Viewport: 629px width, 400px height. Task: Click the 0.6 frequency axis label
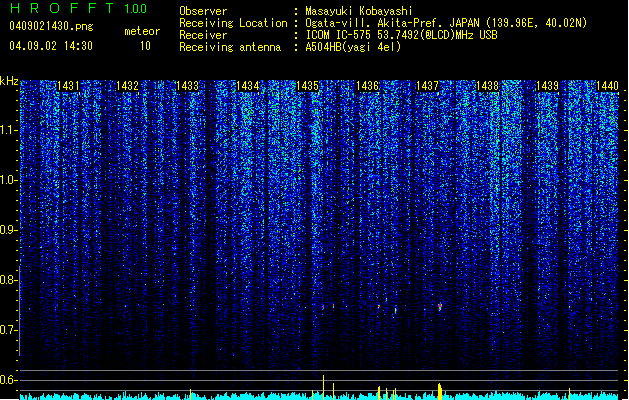(8, 380)
